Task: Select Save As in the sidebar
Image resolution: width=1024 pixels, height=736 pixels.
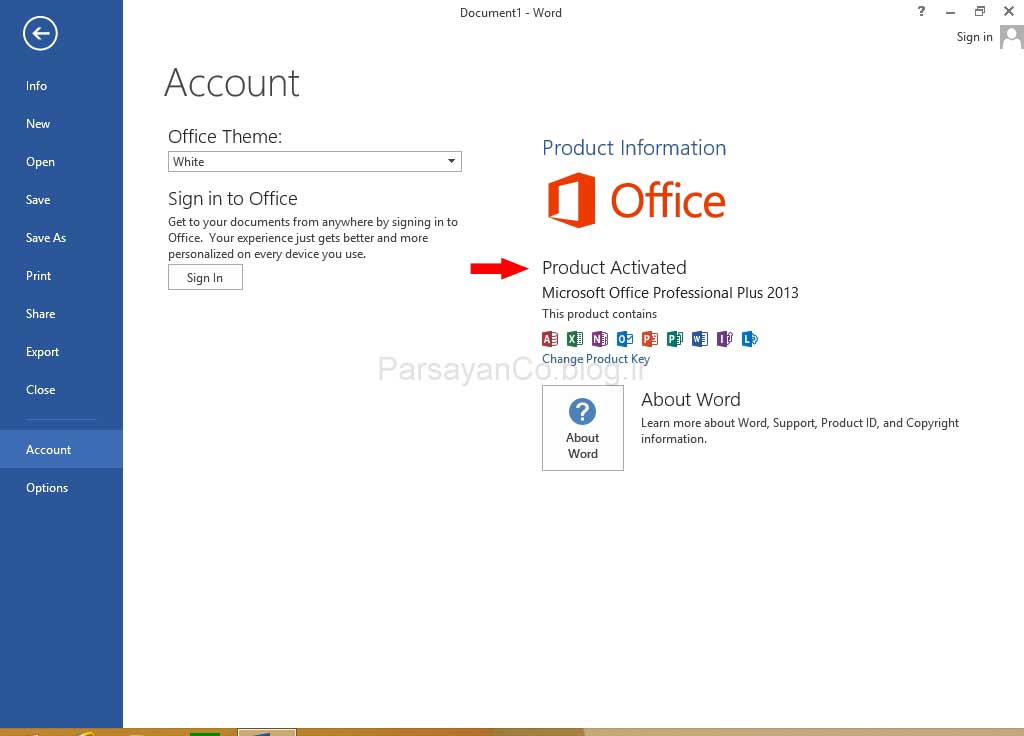Action: pyautogui.click(x=61, y=238)
